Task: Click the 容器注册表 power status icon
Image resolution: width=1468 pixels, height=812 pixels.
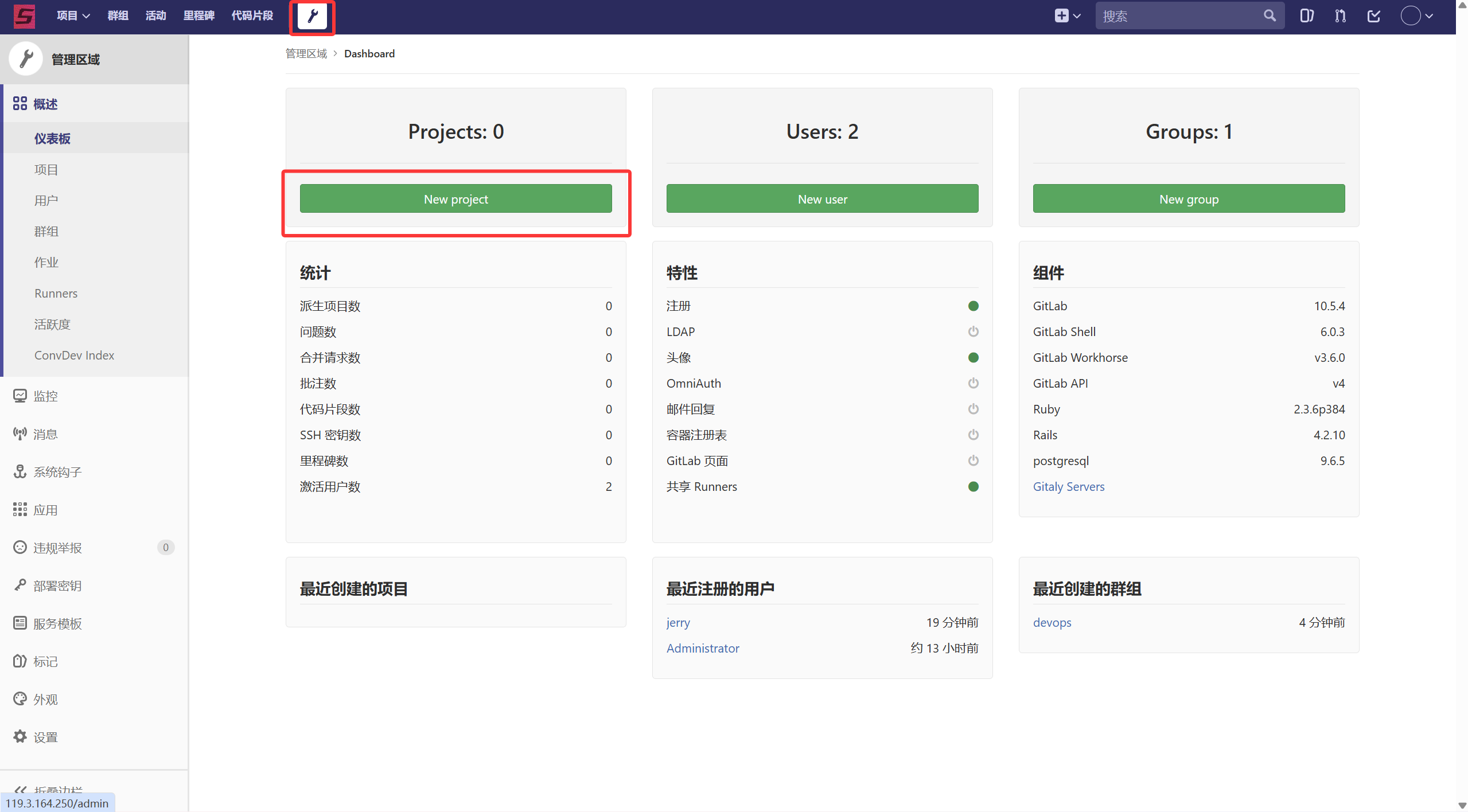Action: pos(973,435)
